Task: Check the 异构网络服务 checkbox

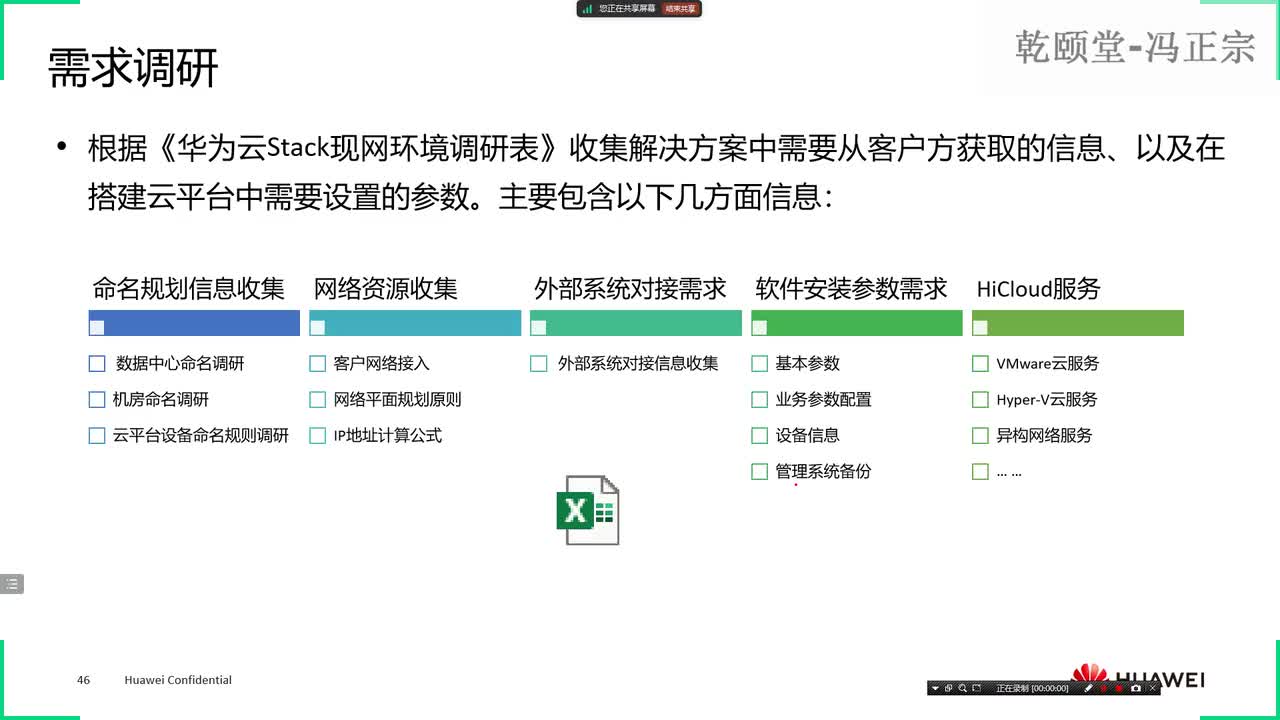Action: pyautogui.click(x=981, y=436)
